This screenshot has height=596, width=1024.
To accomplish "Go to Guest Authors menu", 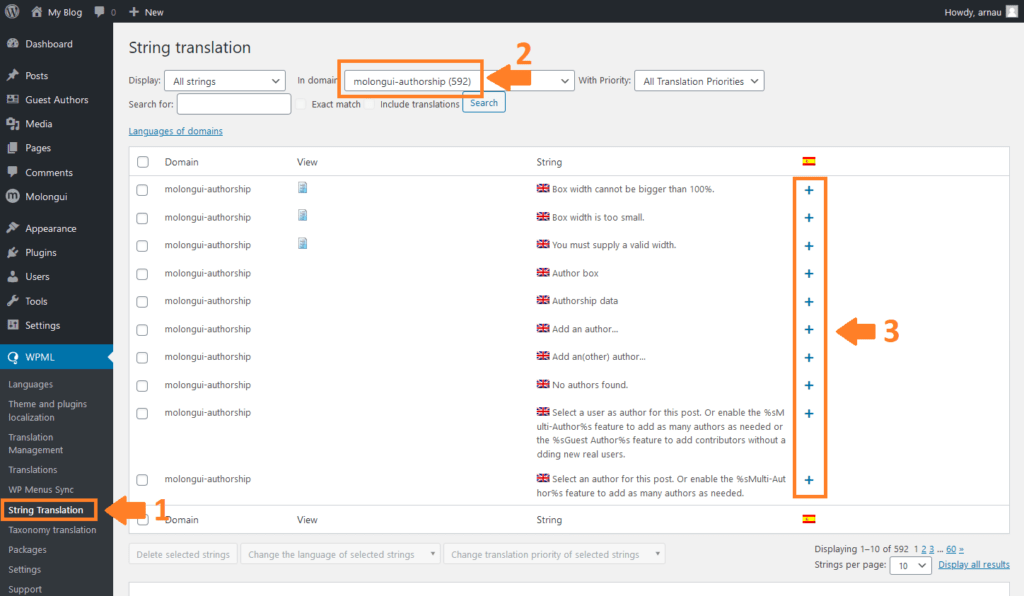I will 56,99.
